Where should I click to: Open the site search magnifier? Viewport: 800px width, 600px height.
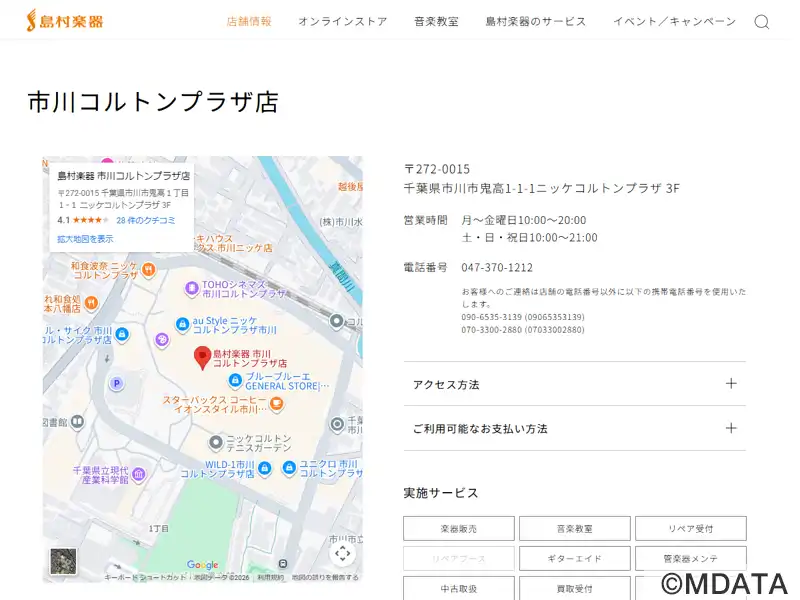(x=761, y=22)
